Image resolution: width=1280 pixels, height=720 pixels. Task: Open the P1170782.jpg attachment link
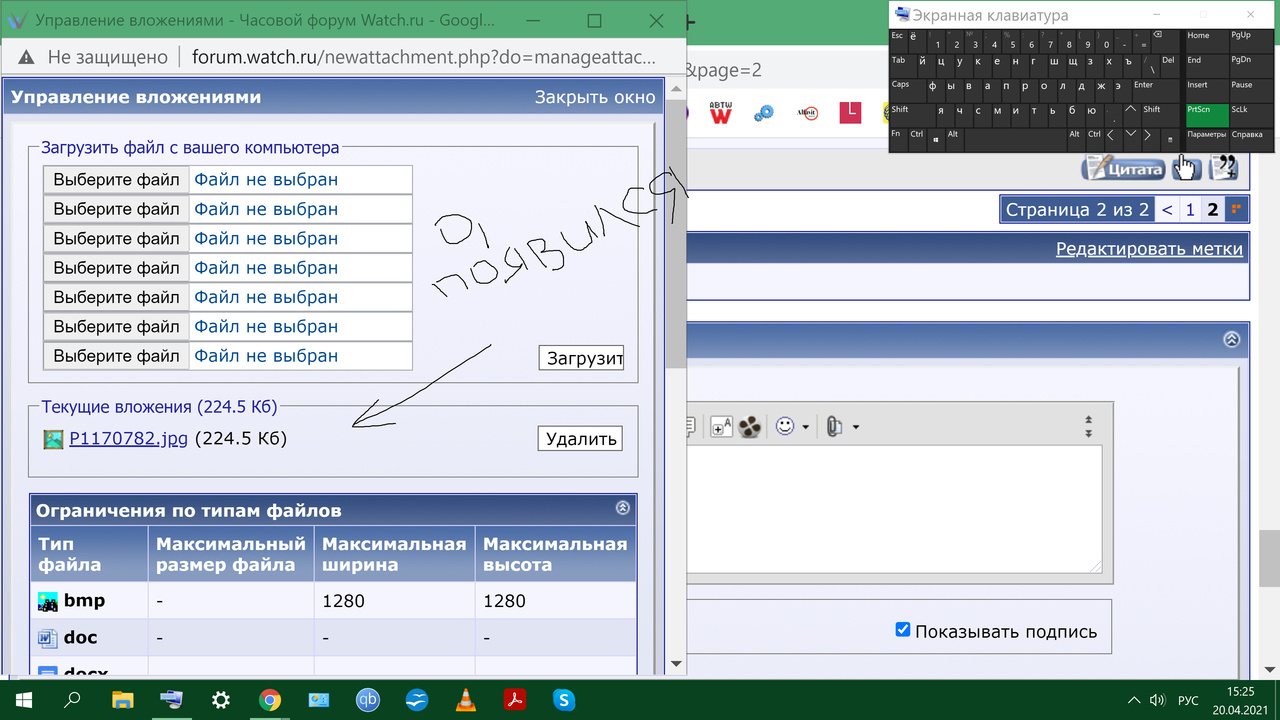click(x=128, y=439)
